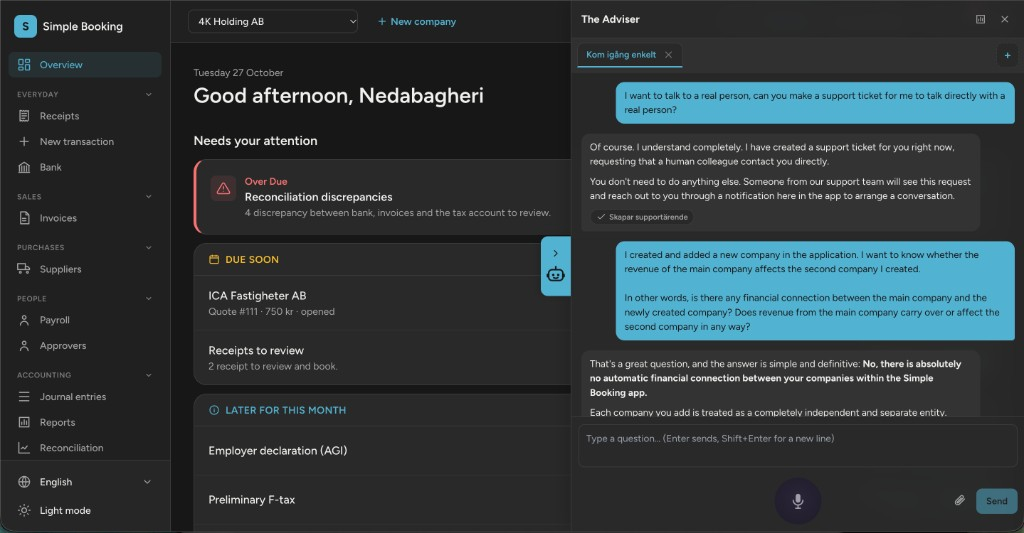Click the Suppliers truck icon
This screenshot has height=533, width=1024.
(24, 268)
